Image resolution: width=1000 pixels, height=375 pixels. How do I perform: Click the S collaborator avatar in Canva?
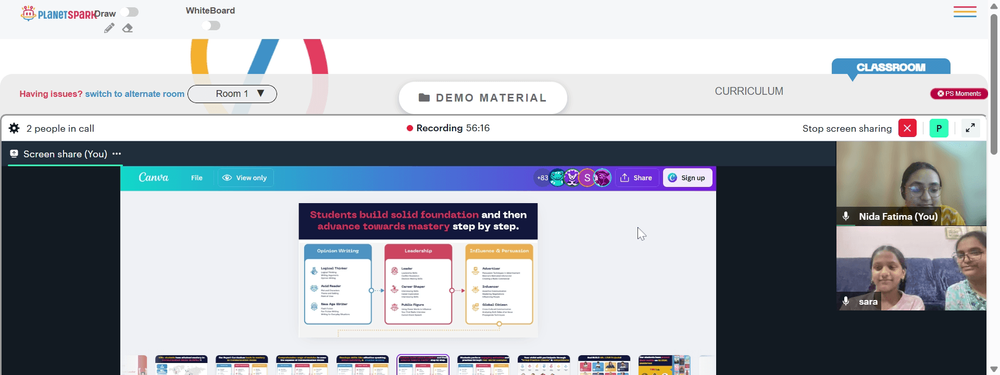[x=587, y=178]
